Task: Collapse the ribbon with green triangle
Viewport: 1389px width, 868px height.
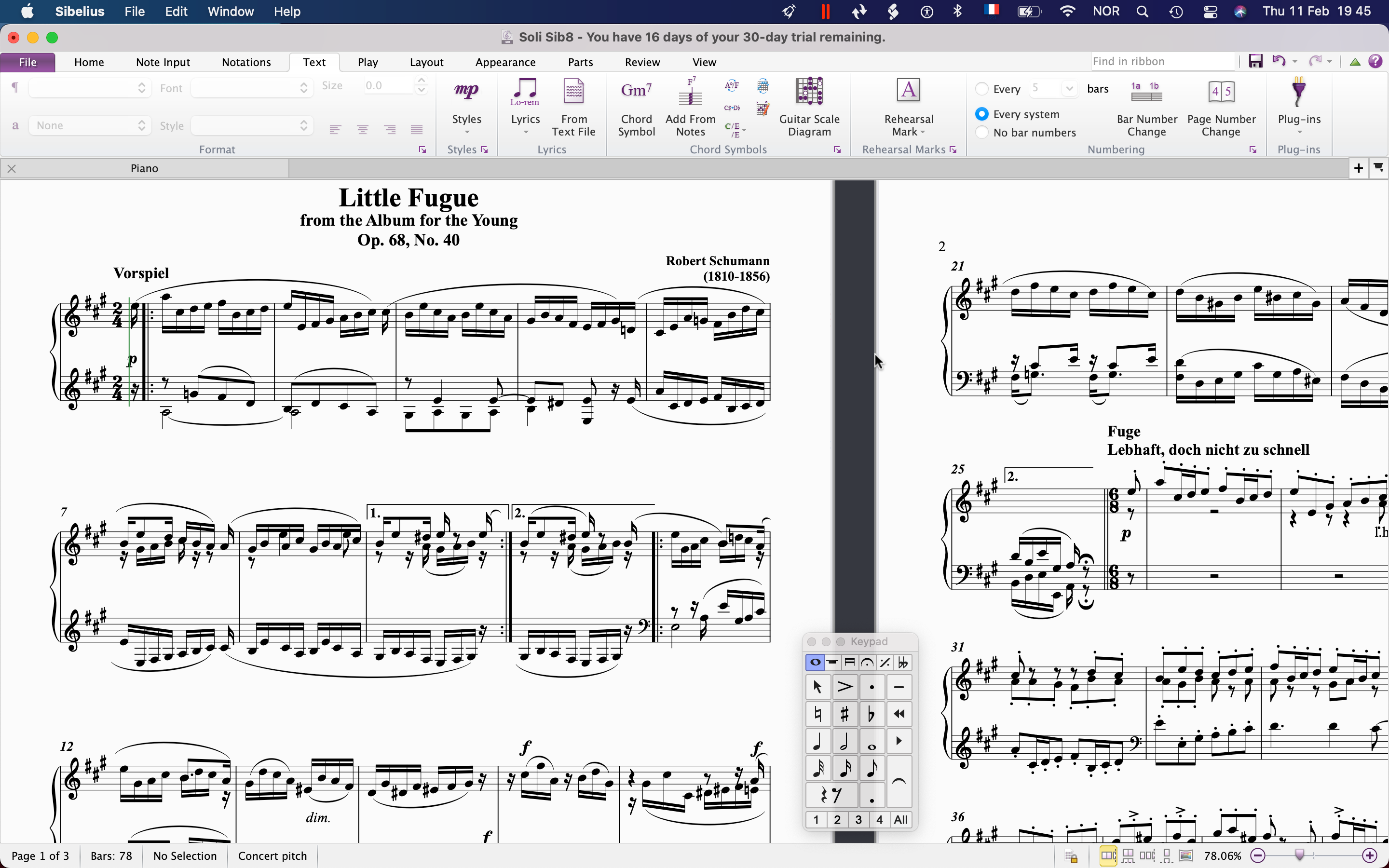Action: (1355, 62)
